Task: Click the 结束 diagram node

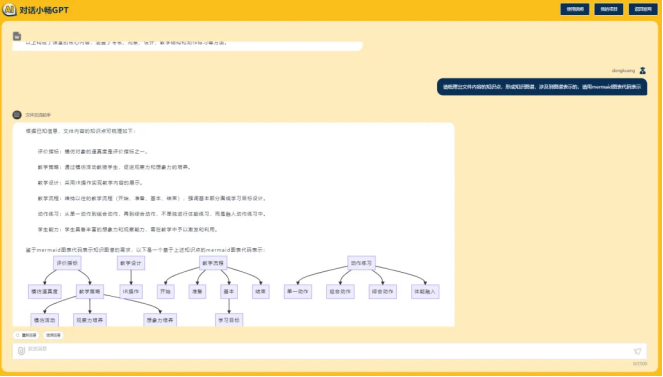Action: click(x=261, y=291)
